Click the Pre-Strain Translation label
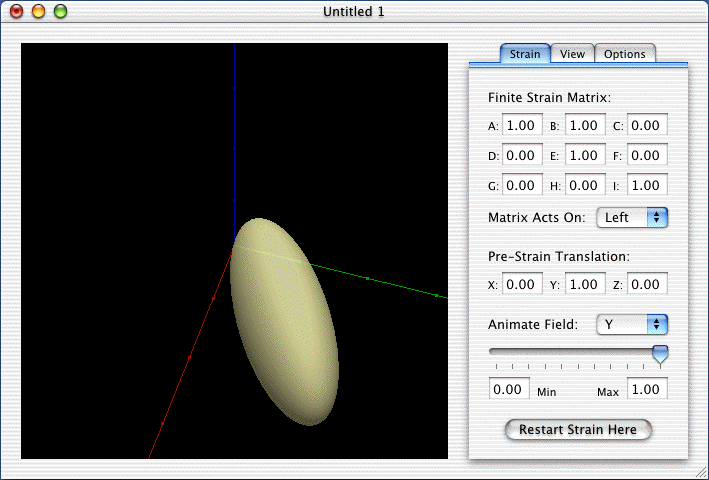This screenshot has height=480, width=709. tap(559, 256)
